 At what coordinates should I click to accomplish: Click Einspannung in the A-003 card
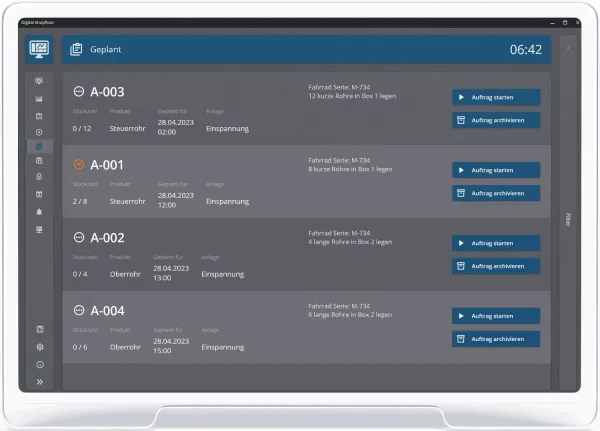coord(227,129)
